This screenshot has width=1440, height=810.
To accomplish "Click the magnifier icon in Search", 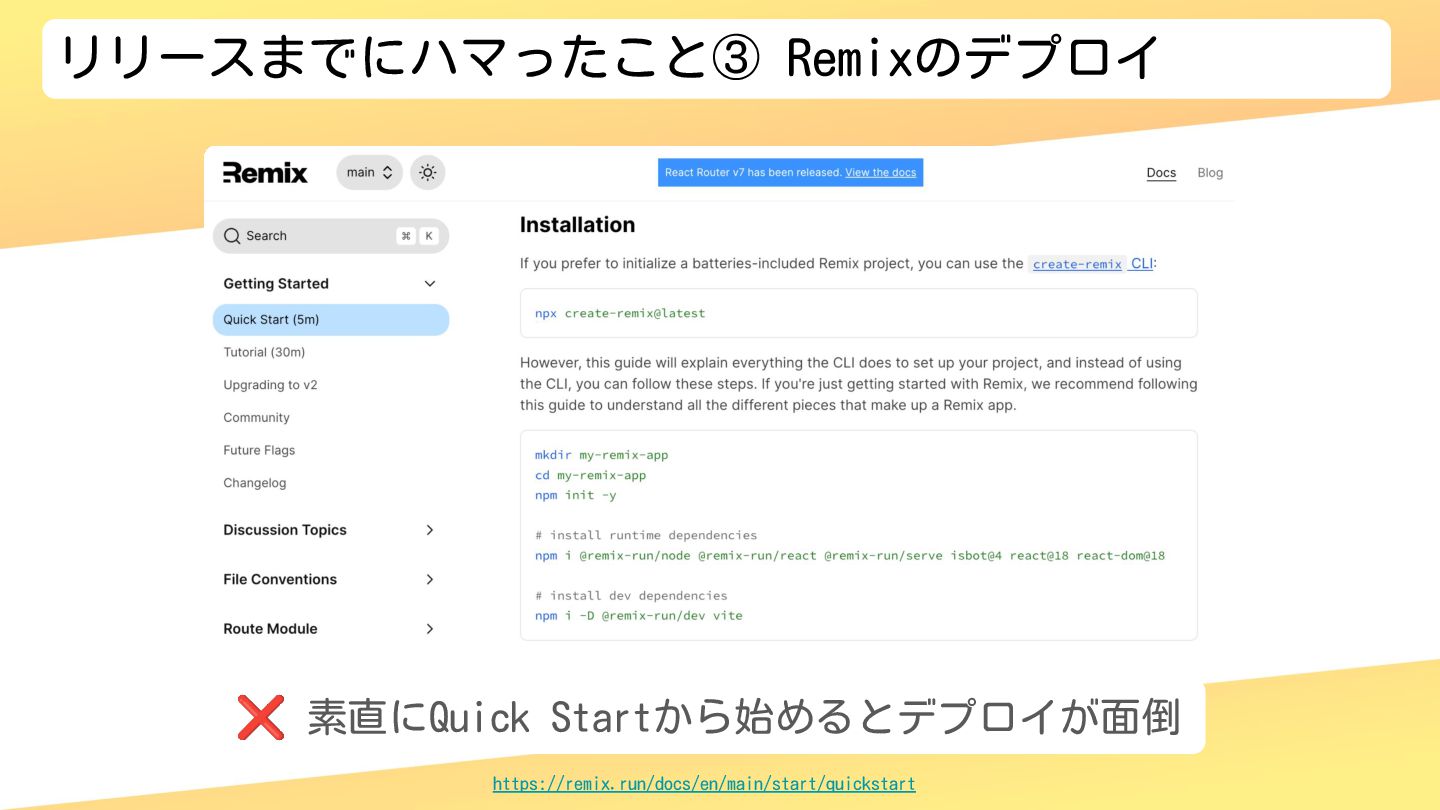I will (x=232, y=236).
